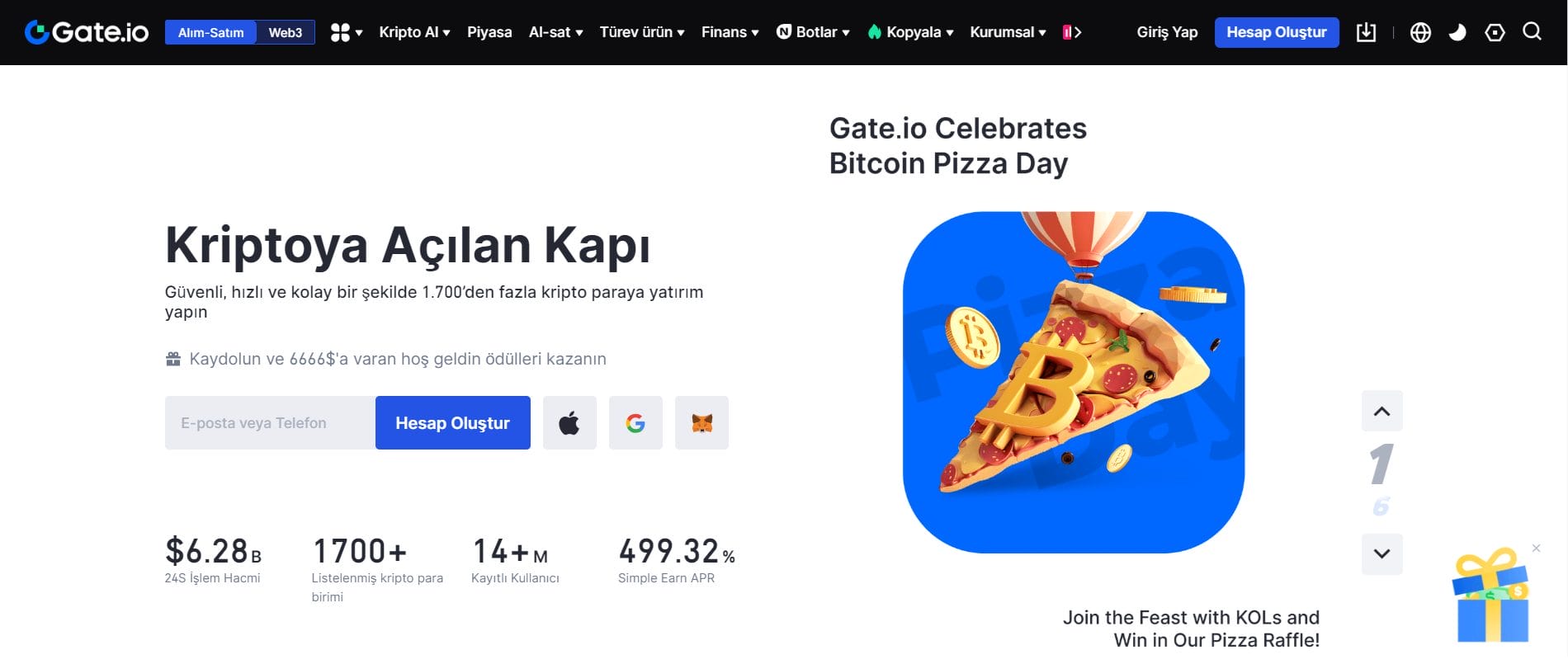
Task: Click the Giriş Yap link
Action: pos(1167,32)
